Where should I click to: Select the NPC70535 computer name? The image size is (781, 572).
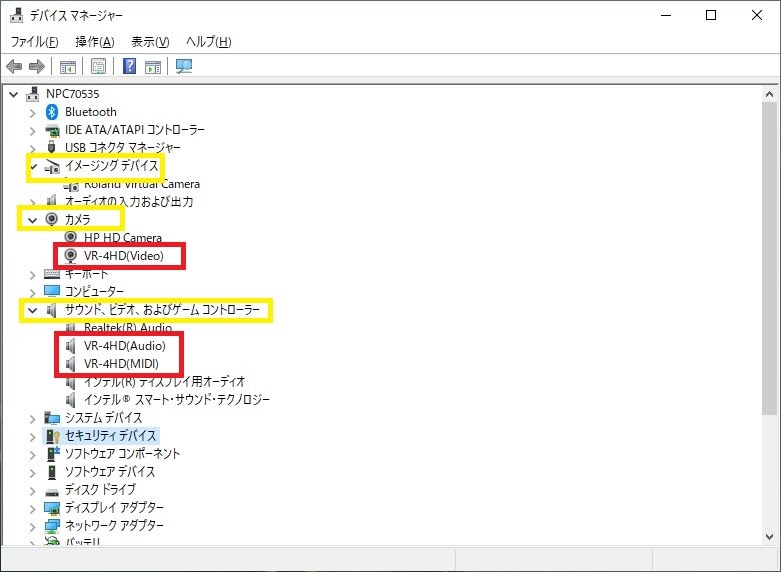[72, 94]
